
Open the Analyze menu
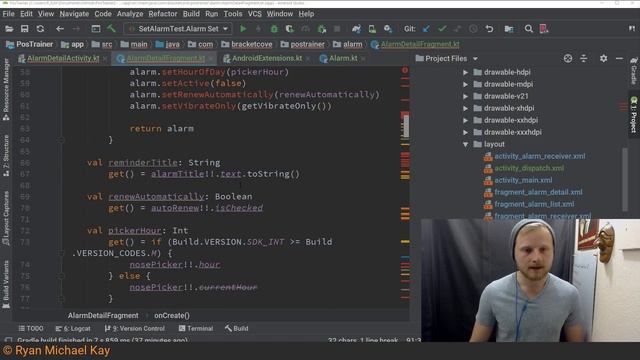click(x=130, y=14)
